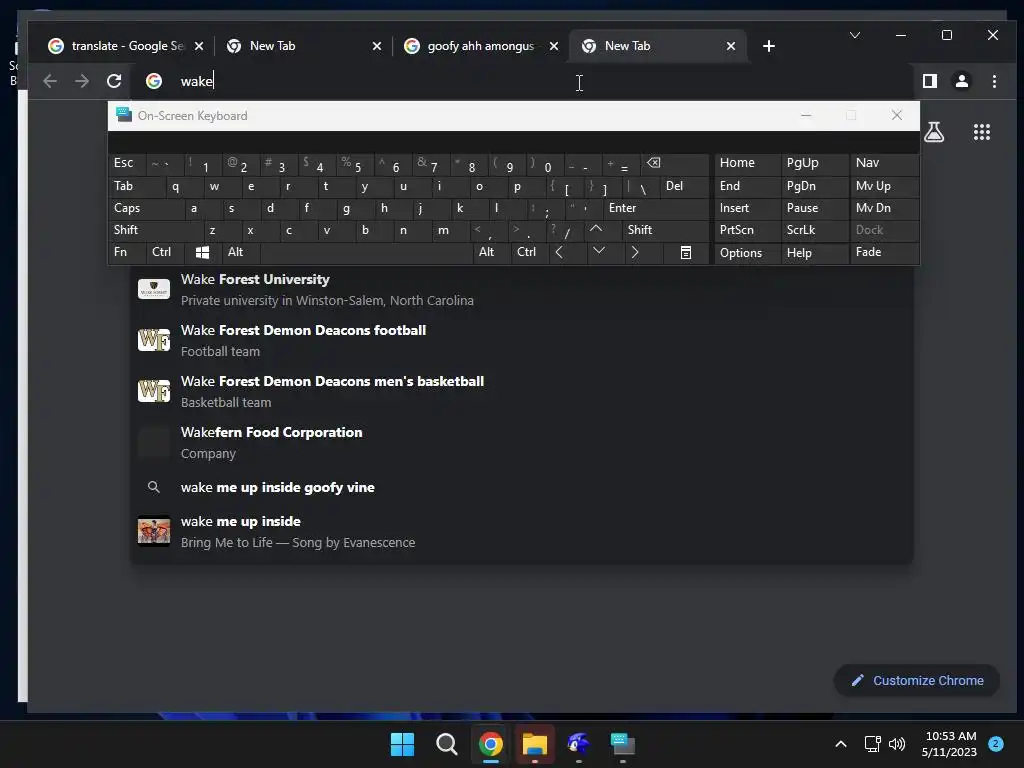Select Wakefern Food Corporation suggestion

tap(521, 442)
